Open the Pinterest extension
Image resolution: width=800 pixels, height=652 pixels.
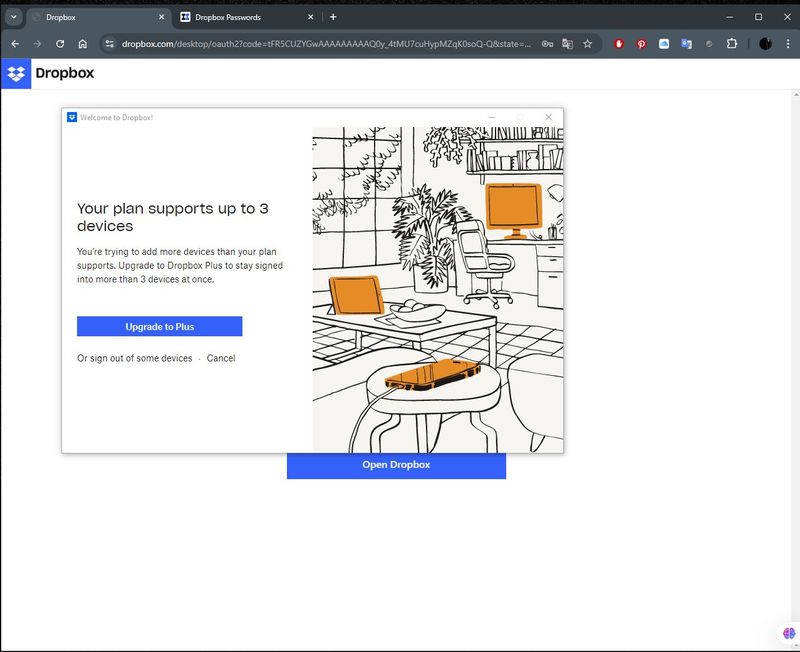(x=641, y=44)
